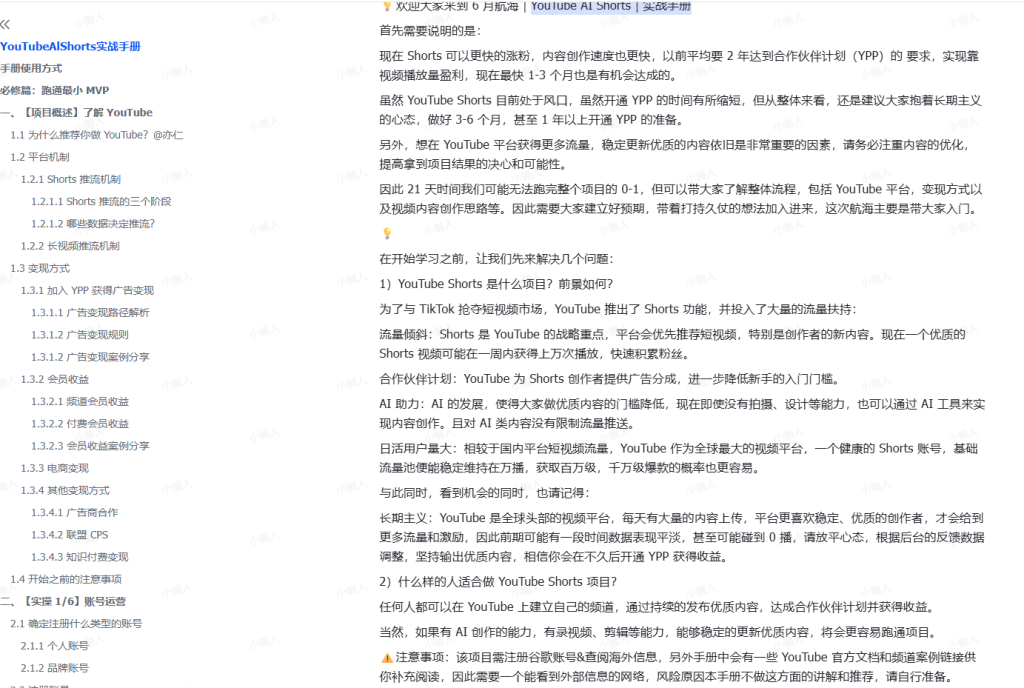Image resolution: width=1024 pixels, height=688 pixels.
Task: Click question 1) YouTube Shorts 是什么项目
Action: click(496, 284)
